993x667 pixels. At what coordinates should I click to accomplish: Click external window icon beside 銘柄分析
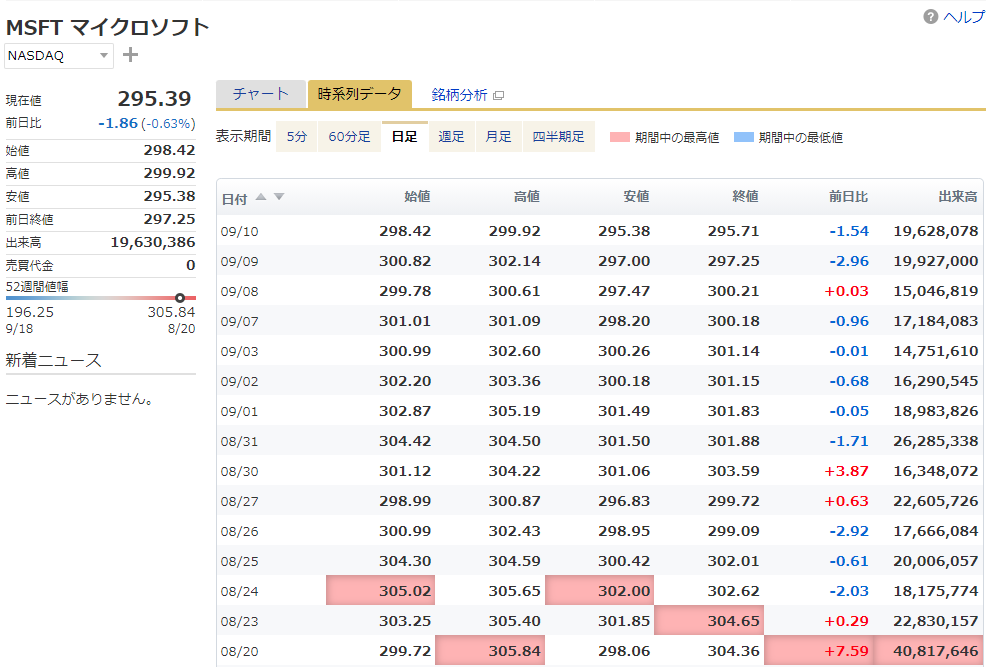[499, 96]
